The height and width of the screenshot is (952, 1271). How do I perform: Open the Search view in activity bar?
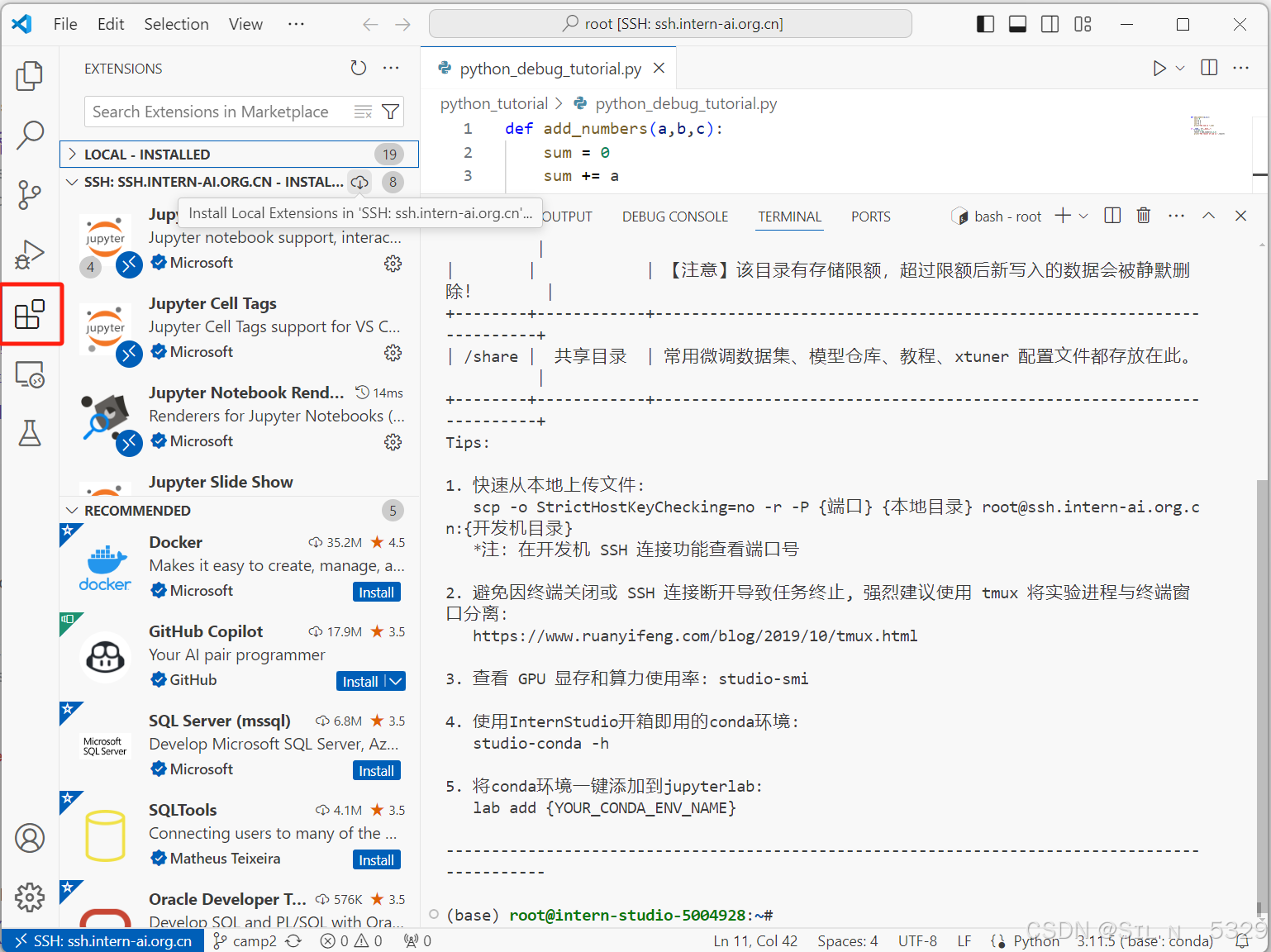pyautogui.click(x=30, y=135)
